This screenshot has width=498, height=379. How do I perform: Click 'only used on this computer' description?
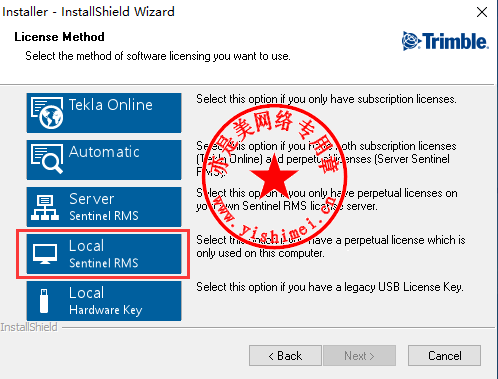coord(331,247)
